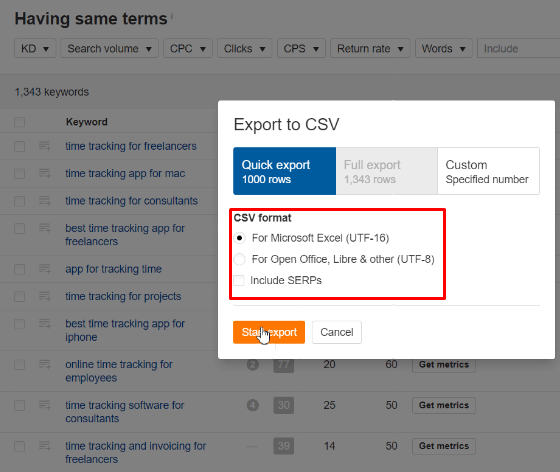Add 'time tracking for freelancers' to list icon
Viewport: 560px width, 472px height.
tap(45, 146)
